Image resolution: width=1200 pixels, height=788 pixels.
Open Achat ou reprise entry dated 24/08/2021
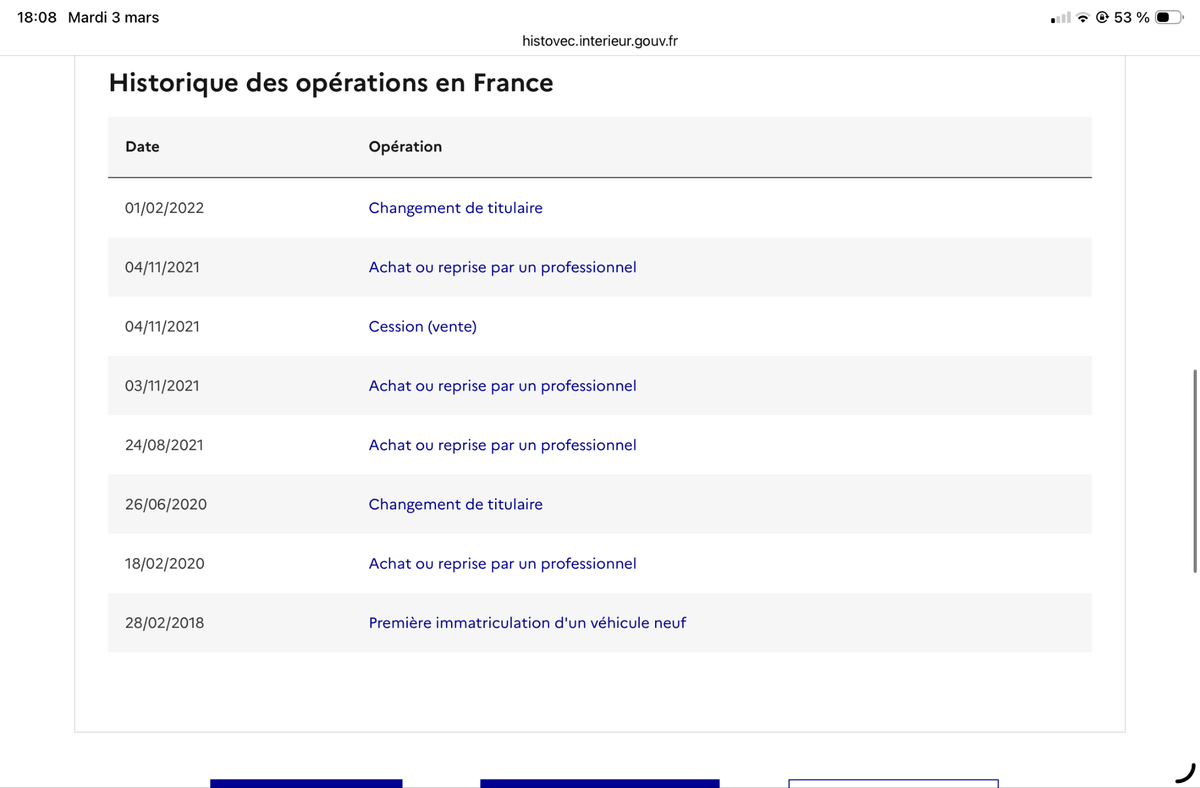[x=502, y=444]
